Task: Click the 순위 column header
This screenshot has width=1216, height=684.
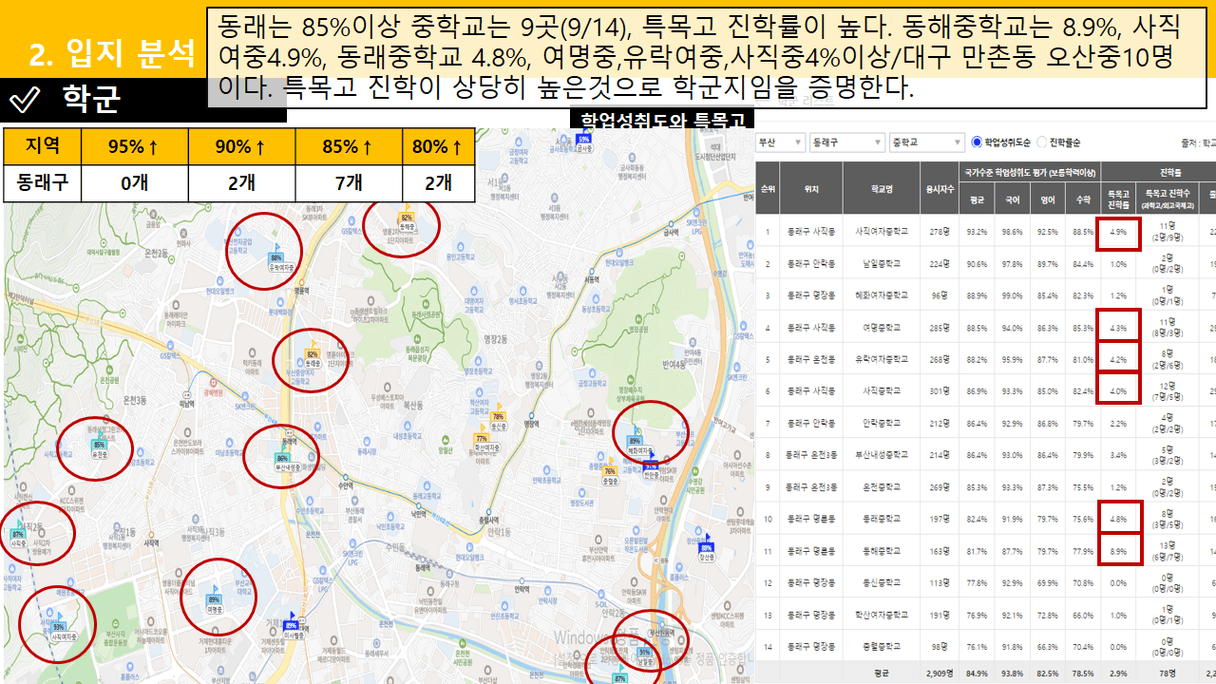Action: click(768, 189)
